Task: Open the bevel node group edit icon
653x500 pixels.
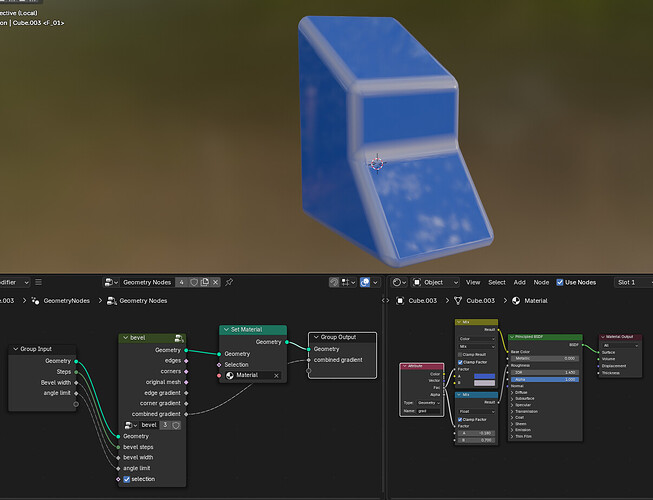Action: pos(179,338)
